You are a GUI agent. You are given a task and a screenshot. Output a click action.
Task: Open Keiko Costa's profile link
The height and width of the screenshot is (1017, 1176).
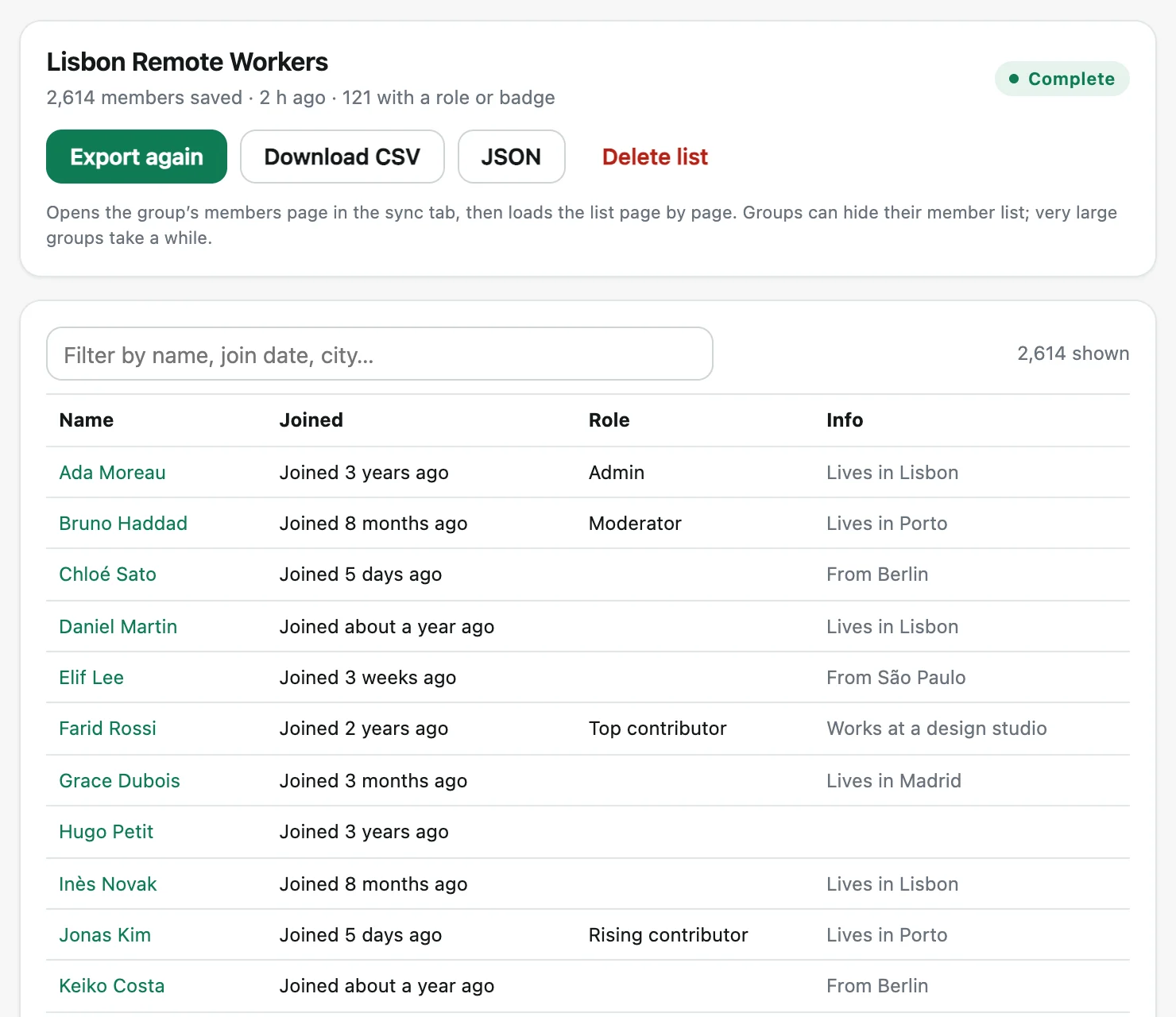coord(111,986)
